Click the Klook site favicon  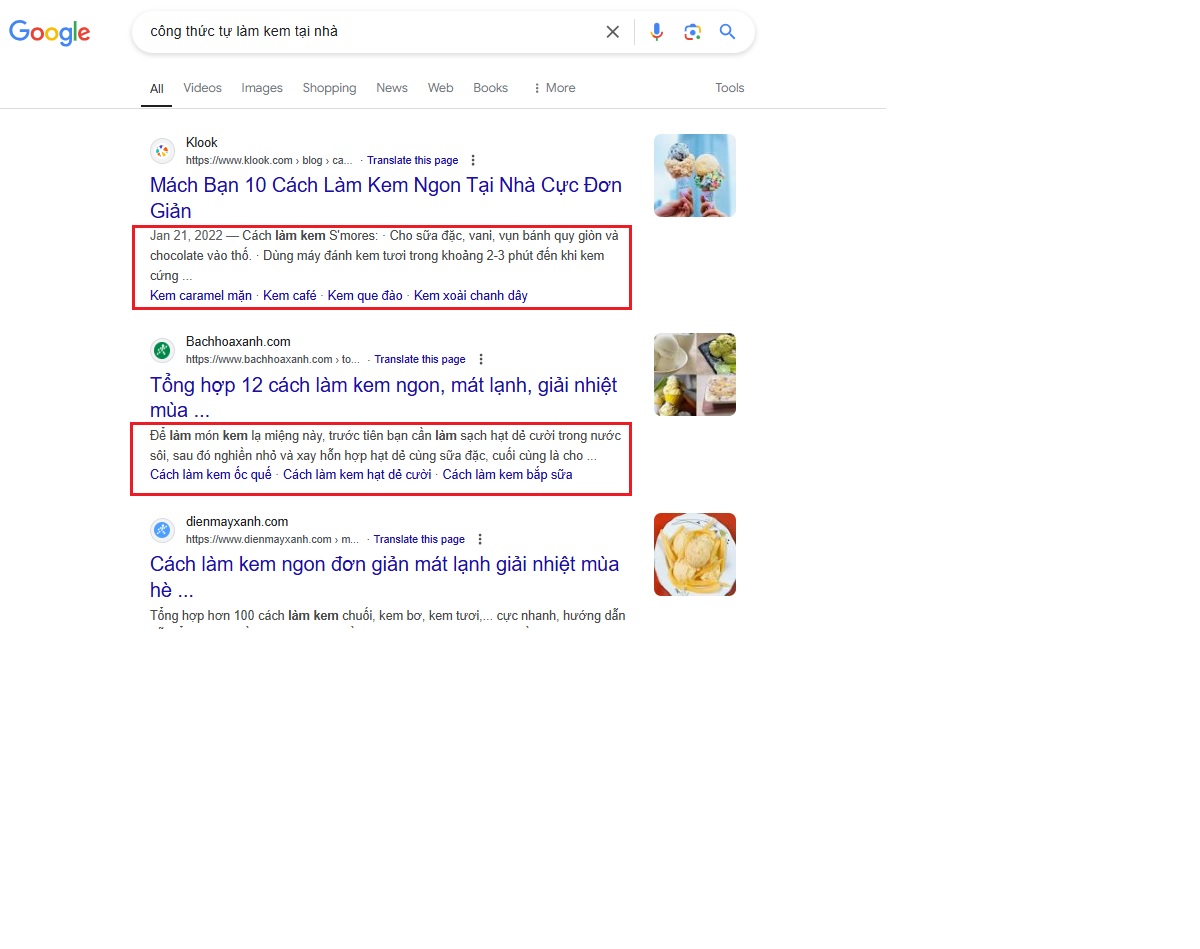[x=162, y=151]
